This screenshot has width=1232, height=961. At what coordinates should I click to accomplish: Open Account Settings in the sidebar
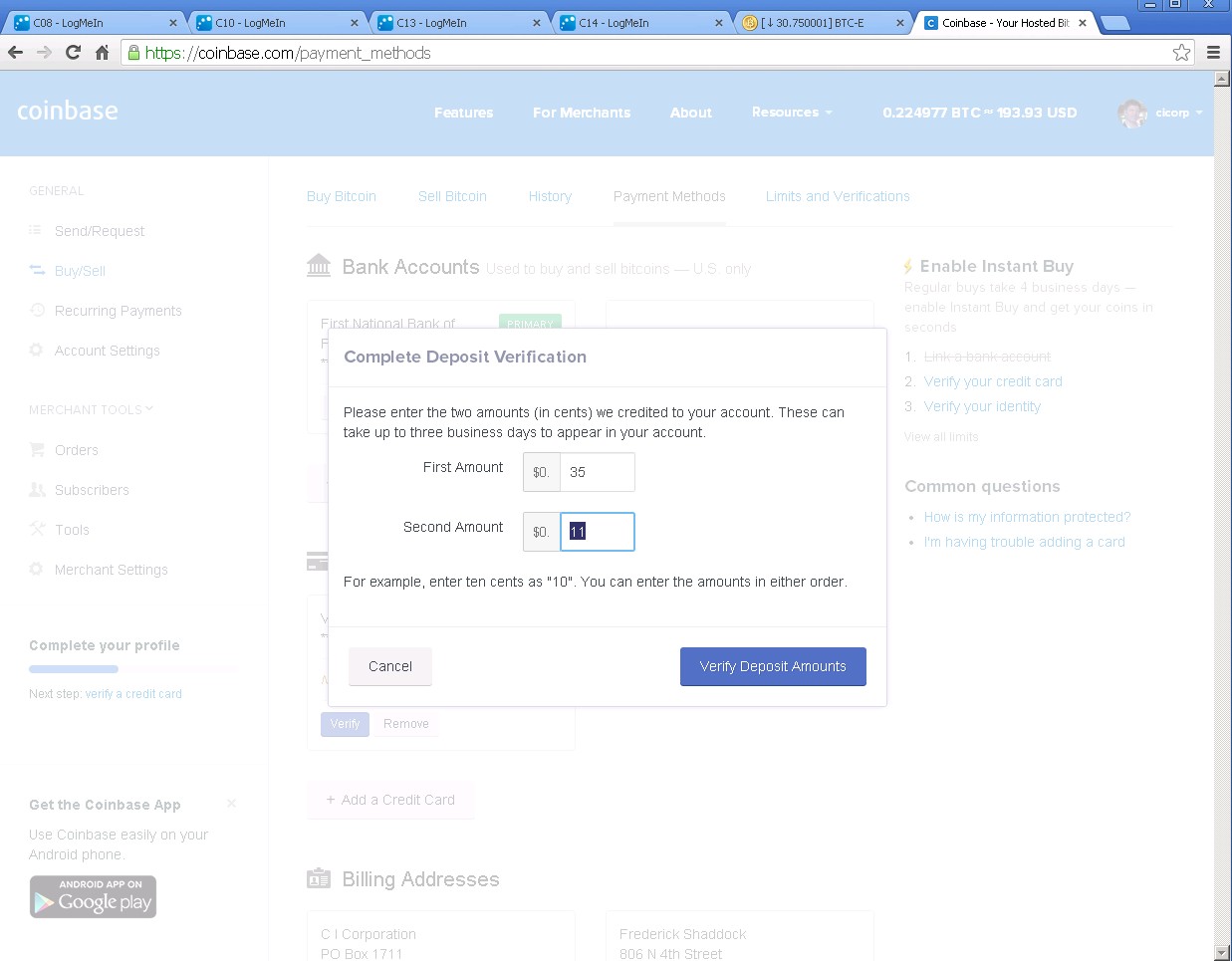point(107,351)
